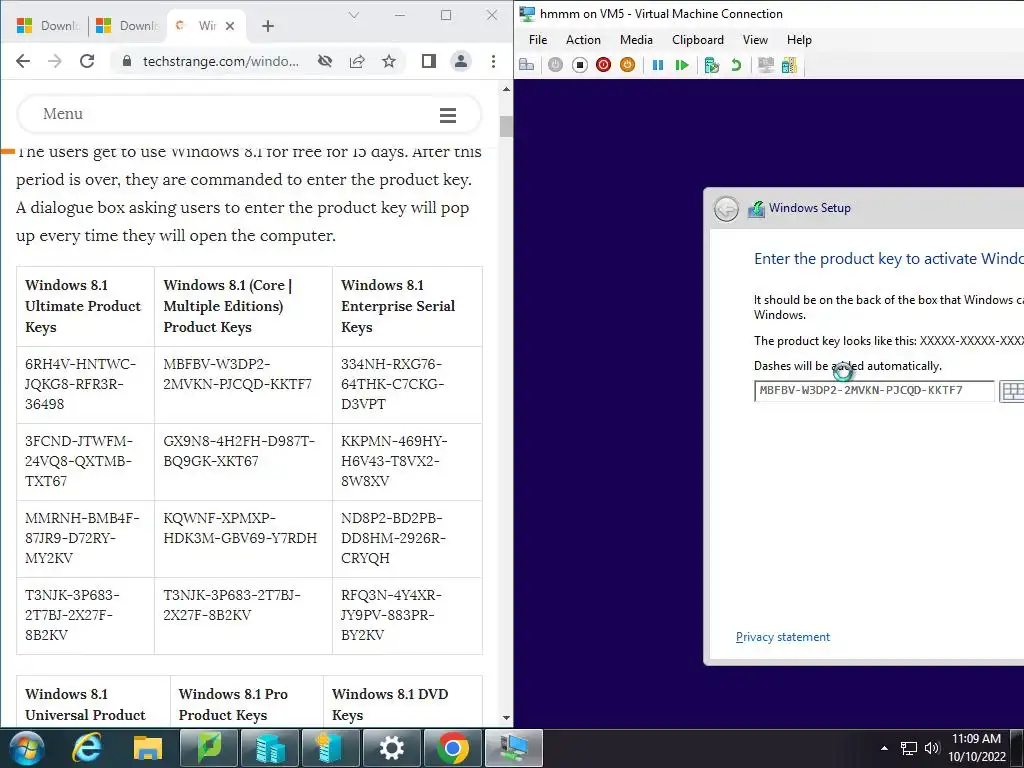
Task: Click the key KKPMN-469HY-H6V43-T8VX2-8W8XV
Action: click(394, 461)
